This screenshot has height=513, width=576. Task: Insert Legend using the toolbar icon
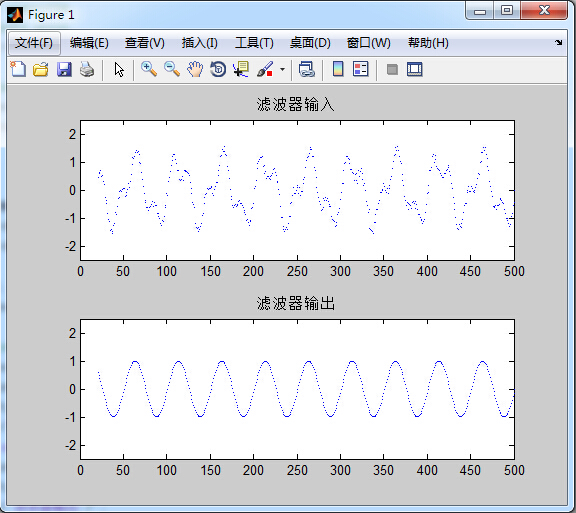tap(360, 69)
